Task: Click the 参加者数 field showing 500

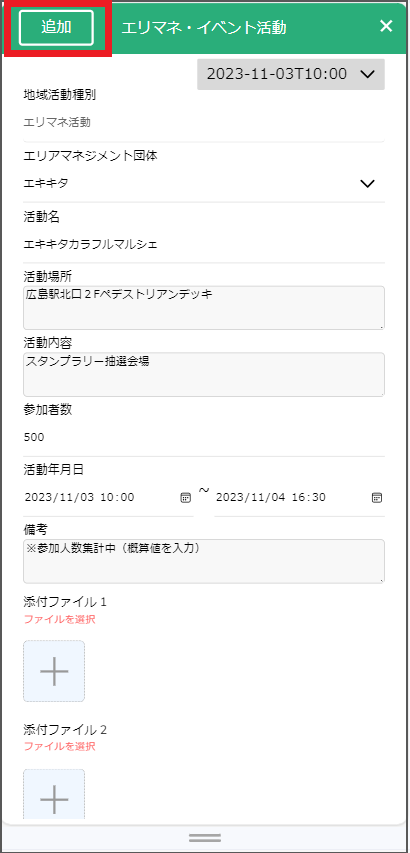Action: [x=204, y=437]
